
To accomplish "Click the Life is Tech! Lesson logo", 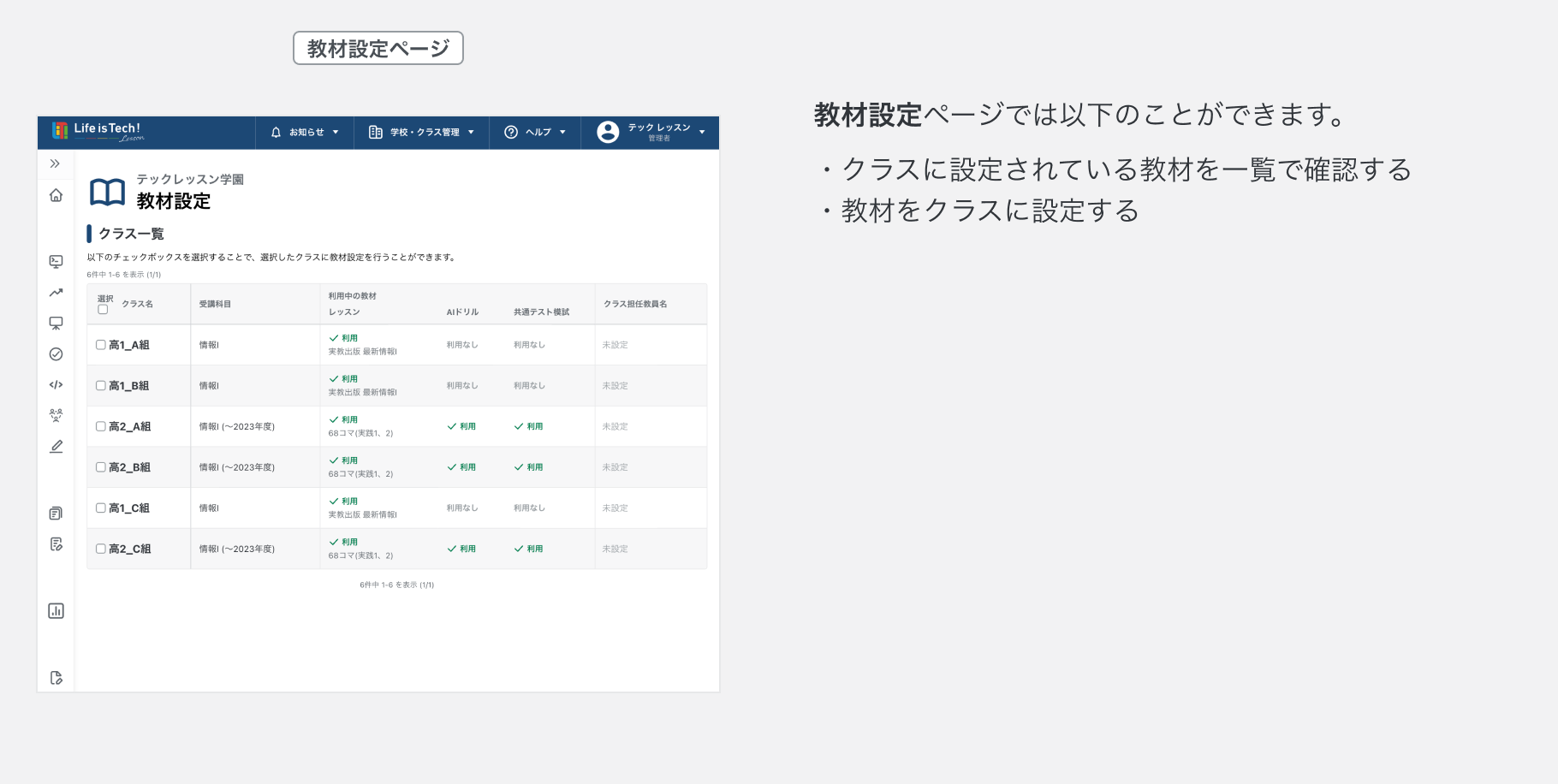I will pos(98,131).
